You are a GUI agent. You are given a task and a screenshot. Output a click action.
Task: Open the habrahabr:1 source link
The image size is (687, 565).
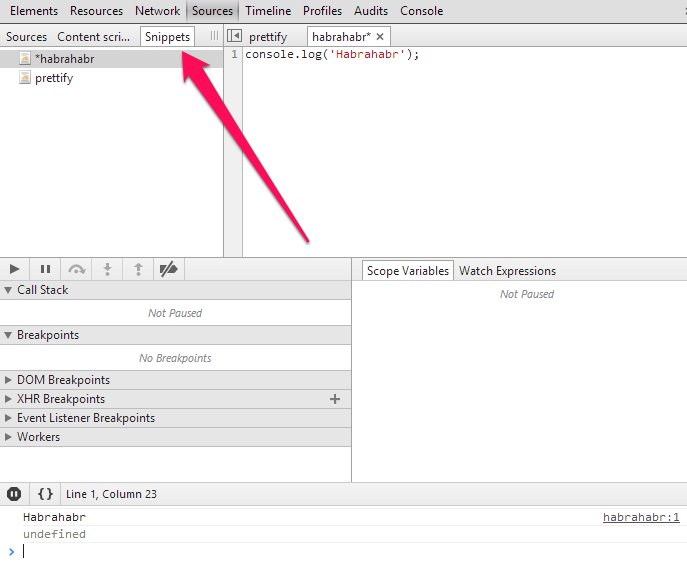click(x=641, y=517)
